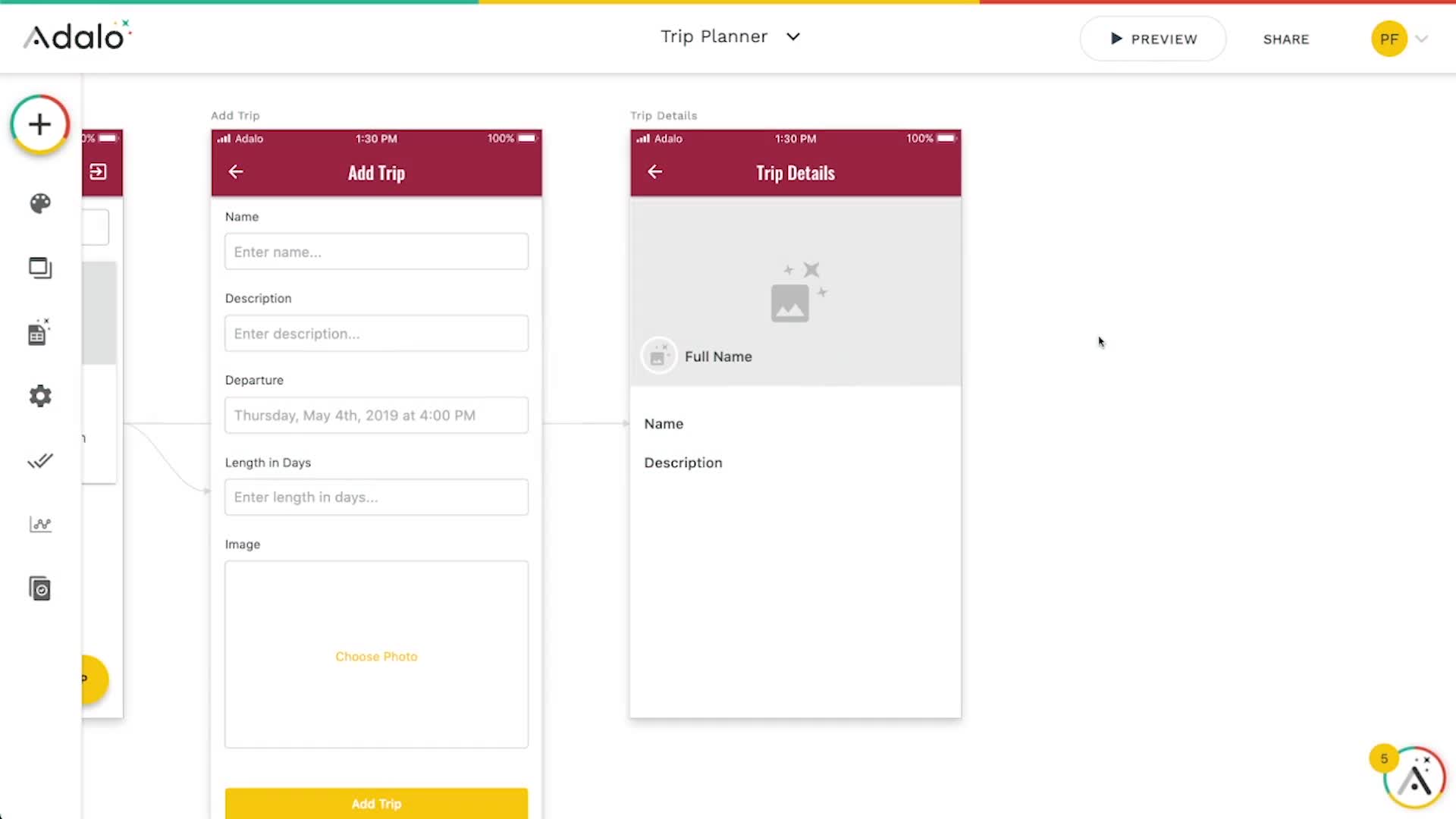Select the Enter name input field
The width and height of the screenshot is (1456, 819).
point(376,252)
